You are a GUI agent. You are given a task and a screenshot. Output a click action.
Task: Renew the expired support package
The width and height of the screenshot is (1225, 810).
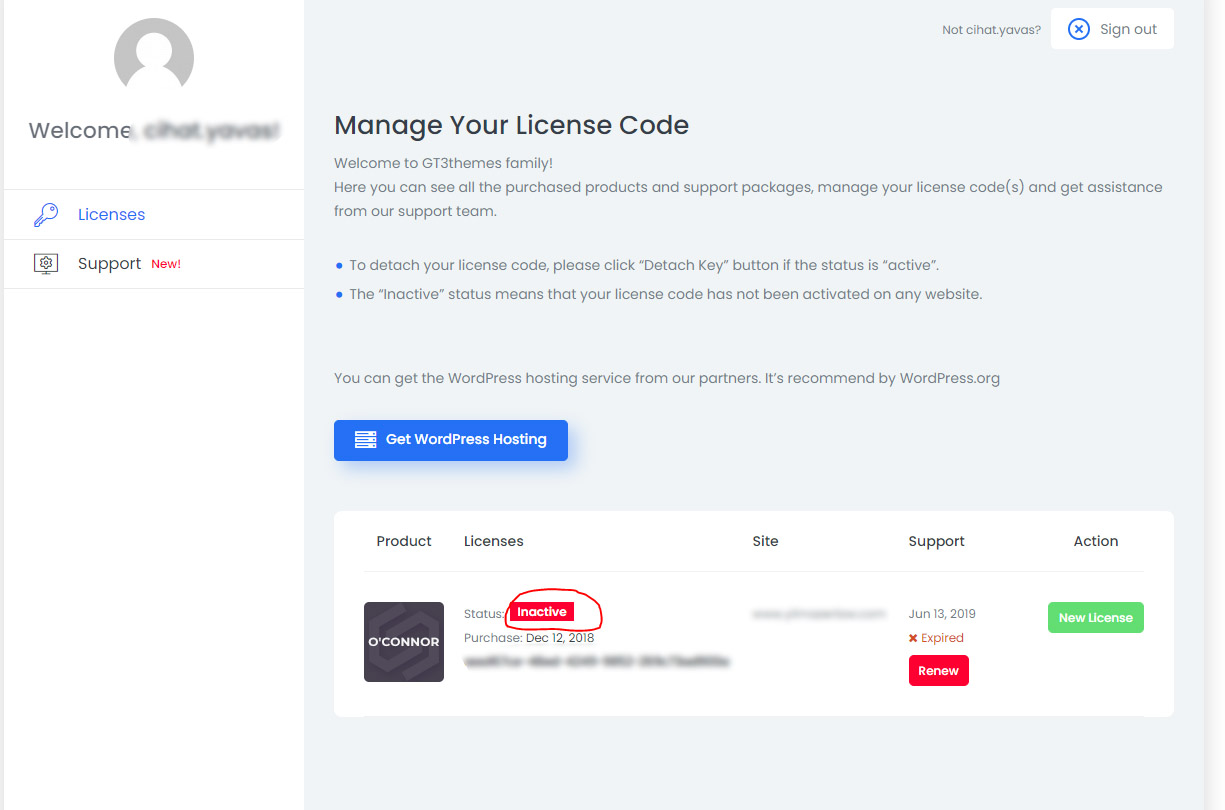[938, 671]
